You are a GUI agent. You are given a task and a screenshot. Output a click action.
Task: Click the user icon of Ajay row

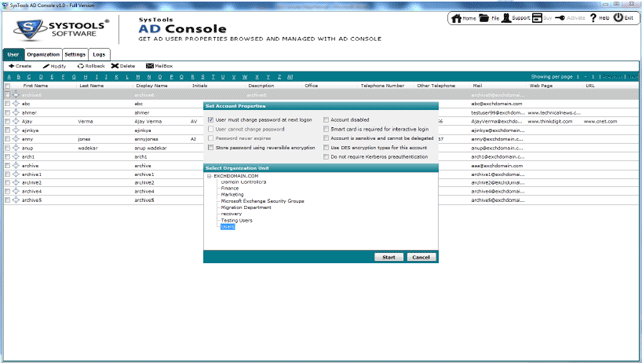click(16, 121)
